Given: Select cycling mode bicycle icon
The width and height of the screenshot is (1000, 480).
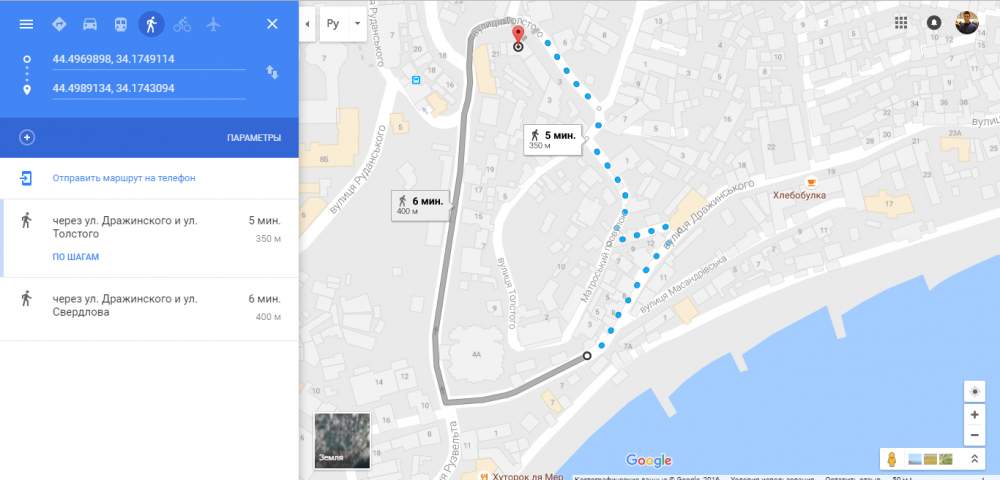Looking at the screenshot, I should (182, 24).
